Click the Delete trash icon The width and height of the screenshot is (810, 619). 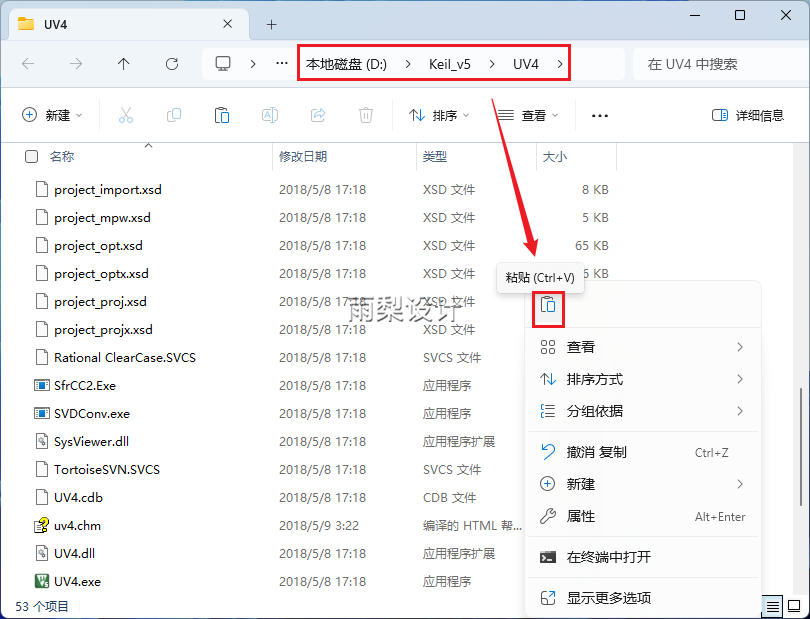click(x=366, y=115)
